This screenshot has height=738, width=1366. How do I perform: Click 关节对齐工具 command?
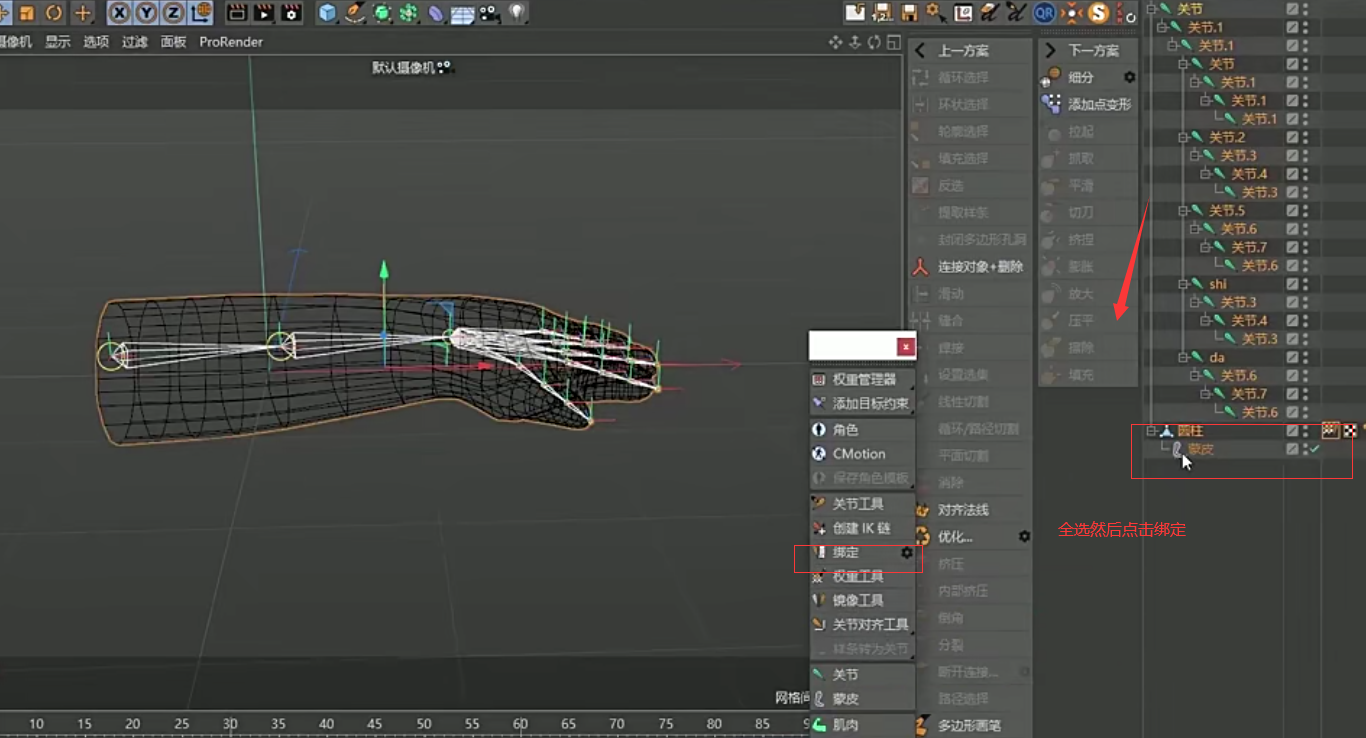(862, 625)
